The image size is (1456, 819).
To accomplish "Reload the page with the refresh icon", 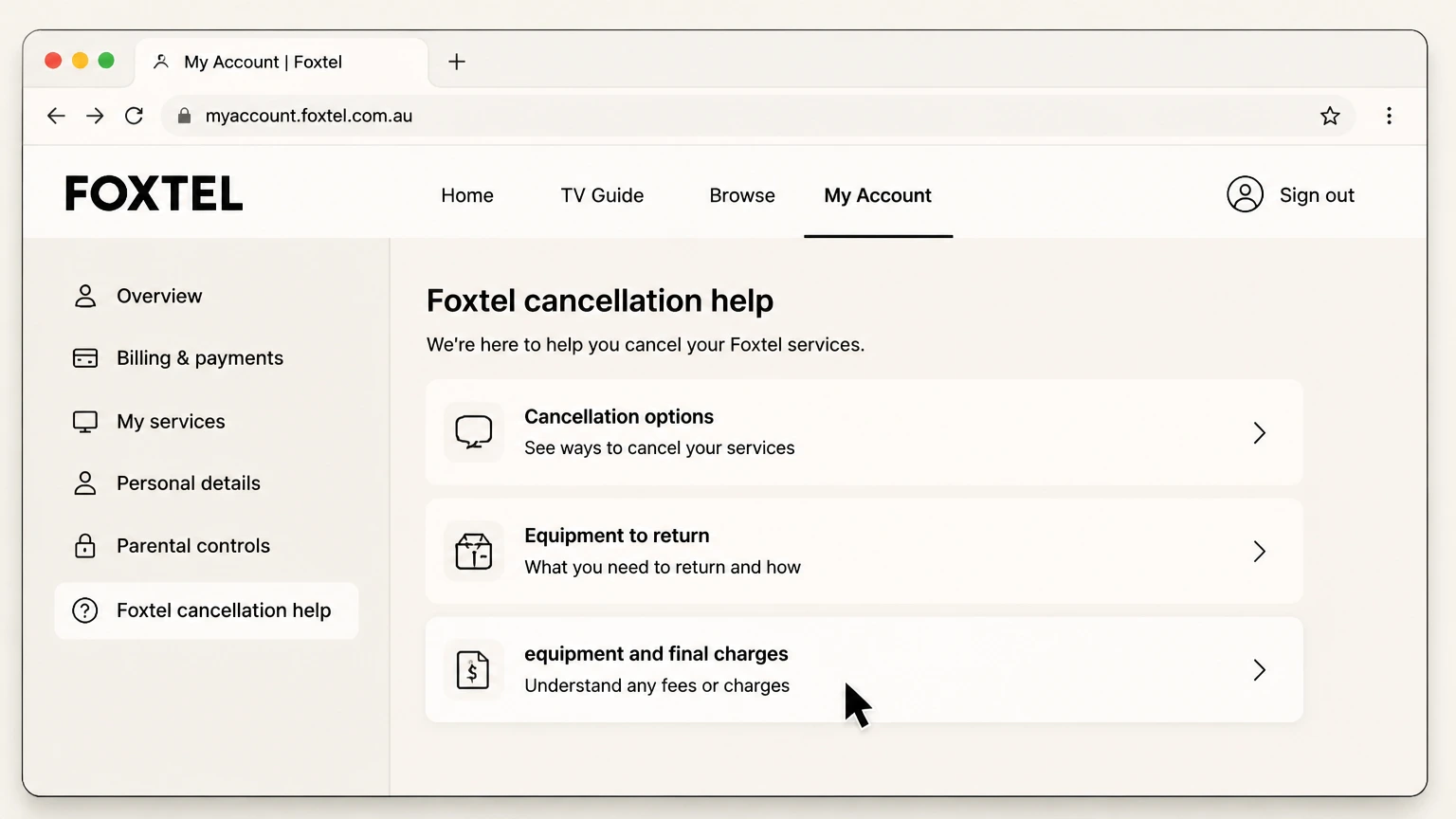I will tap(134, 116).
